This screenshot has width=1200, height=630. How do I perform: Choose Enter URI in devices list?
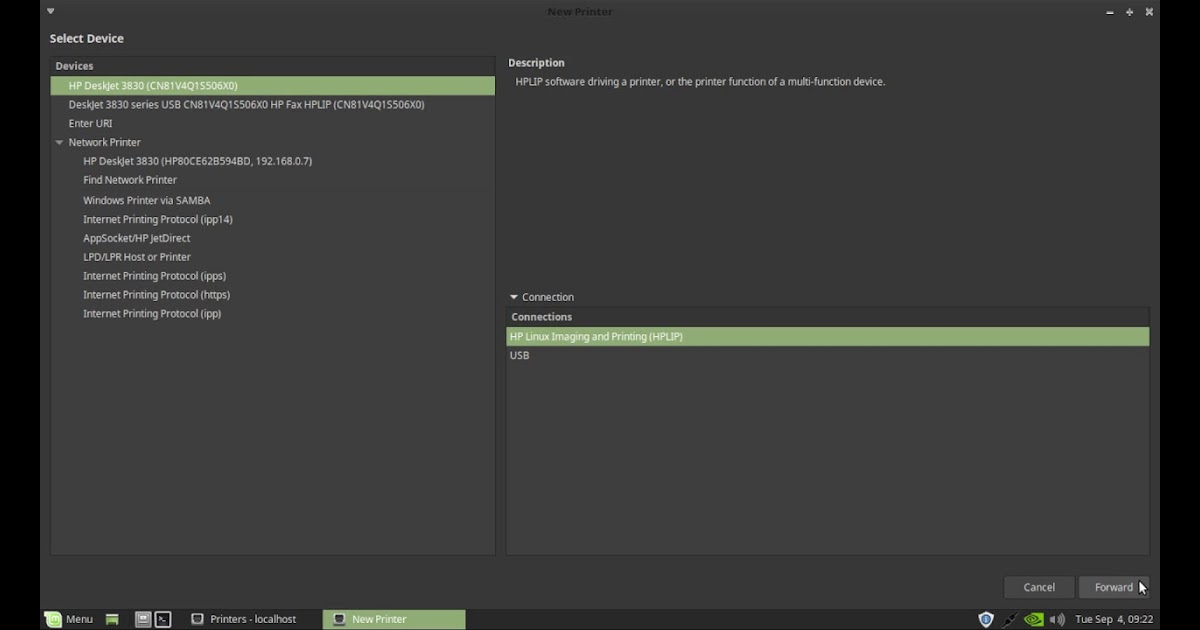[272, 124]
